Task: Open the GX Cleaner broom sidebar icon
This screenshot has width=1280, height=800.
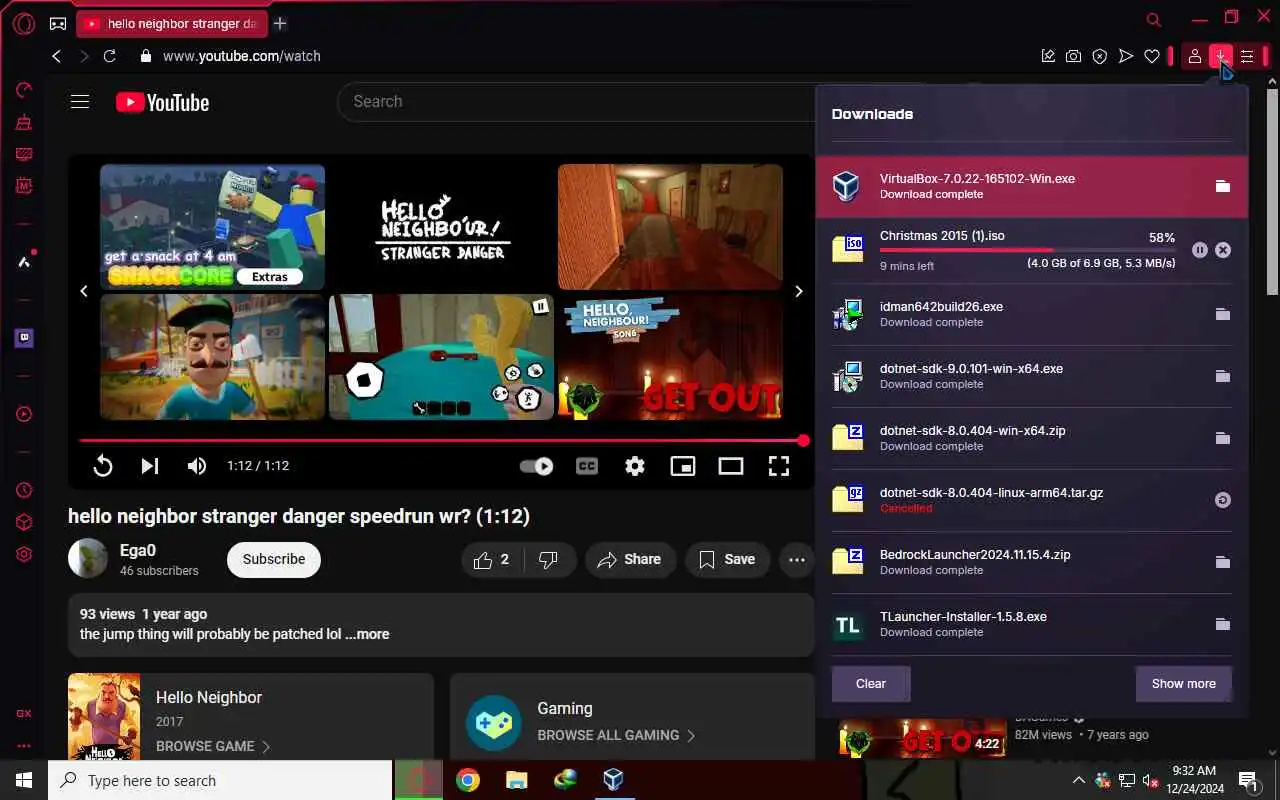Action: (24, 122)
